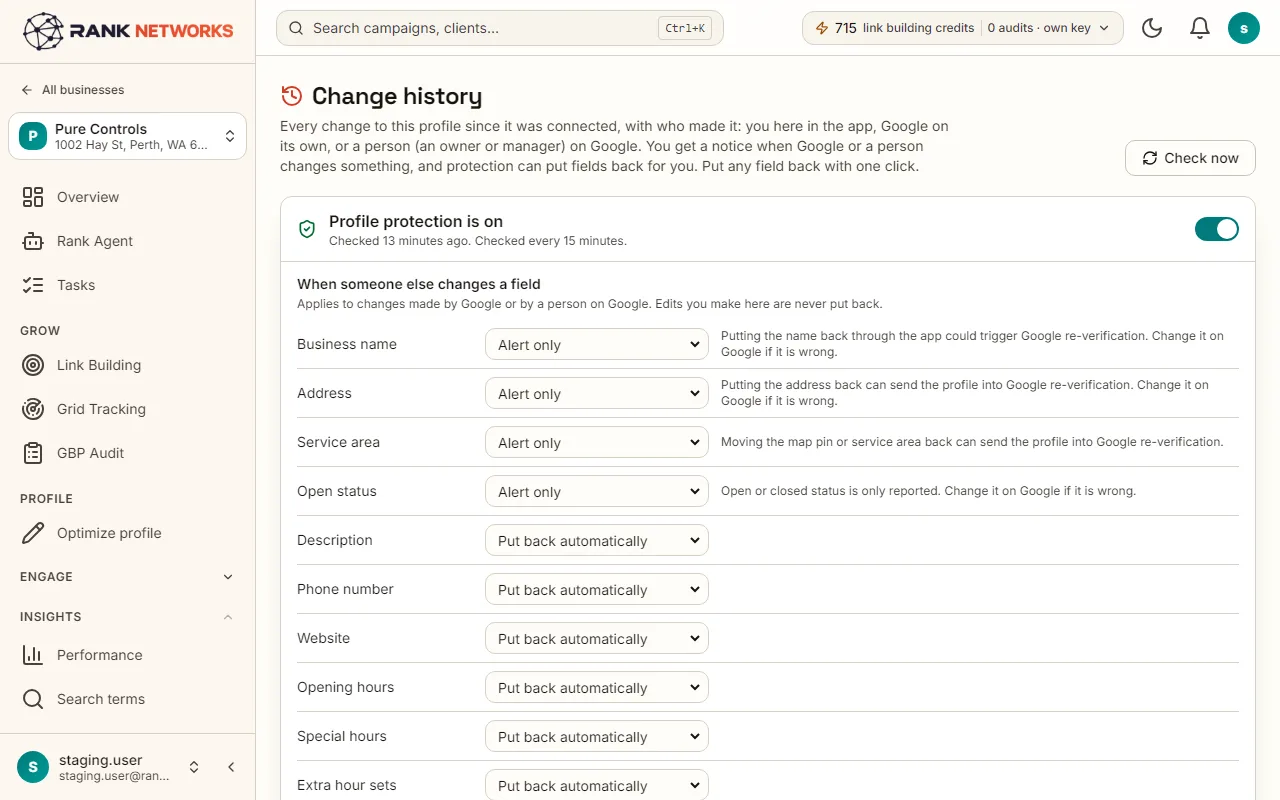Open the notifications bell
The image size is (1280, 800).
[1200, 28]
